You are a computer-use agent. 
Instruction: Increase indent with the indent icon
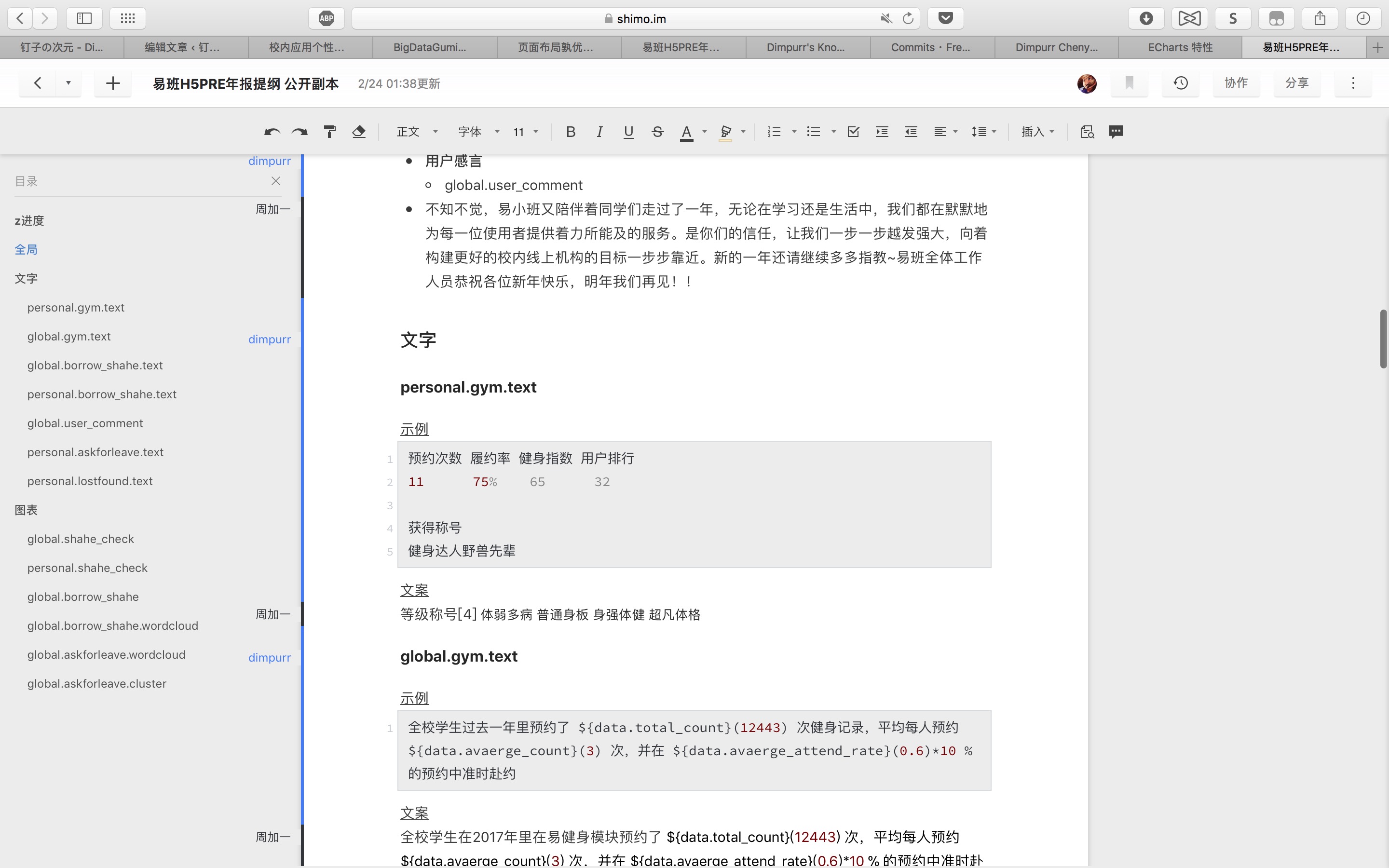(882, 132)
